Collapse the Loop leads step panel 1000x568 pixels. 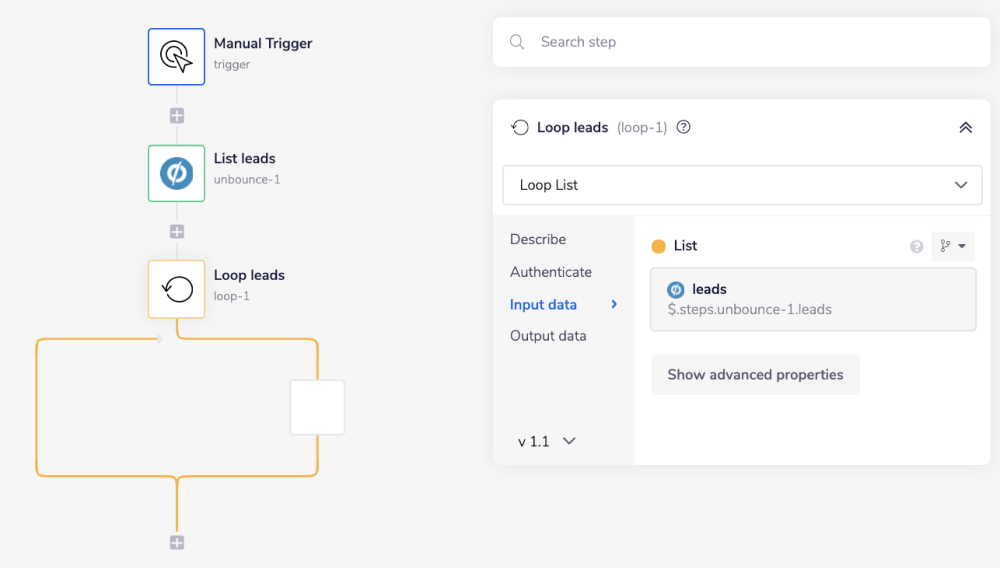965,127
